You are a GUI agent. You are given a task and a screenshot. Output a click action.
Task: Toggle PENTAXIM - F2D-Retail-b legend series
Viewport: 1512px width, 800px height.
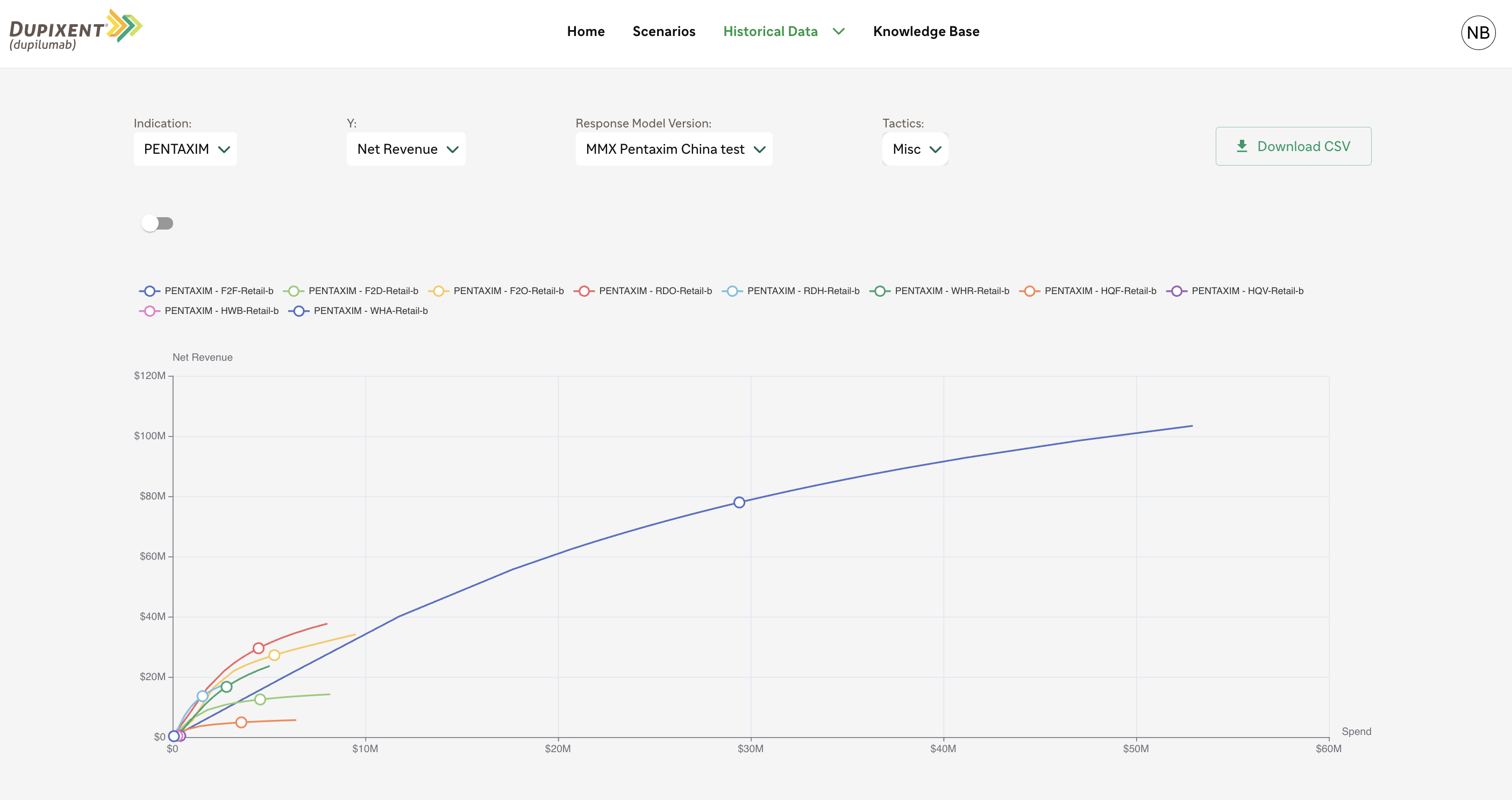click(x=351, y=291)
